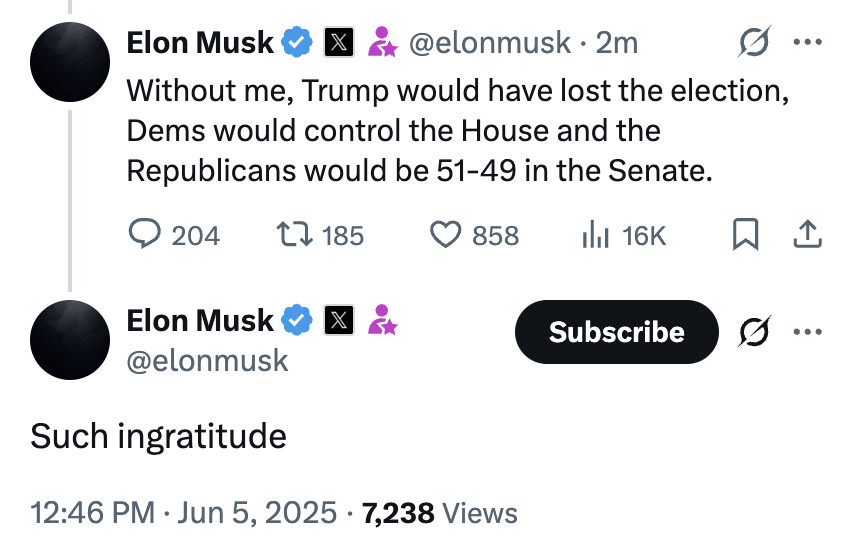Share the top tweet via upload icon
This screenshot has height=560, width=856.
(807, 234)
